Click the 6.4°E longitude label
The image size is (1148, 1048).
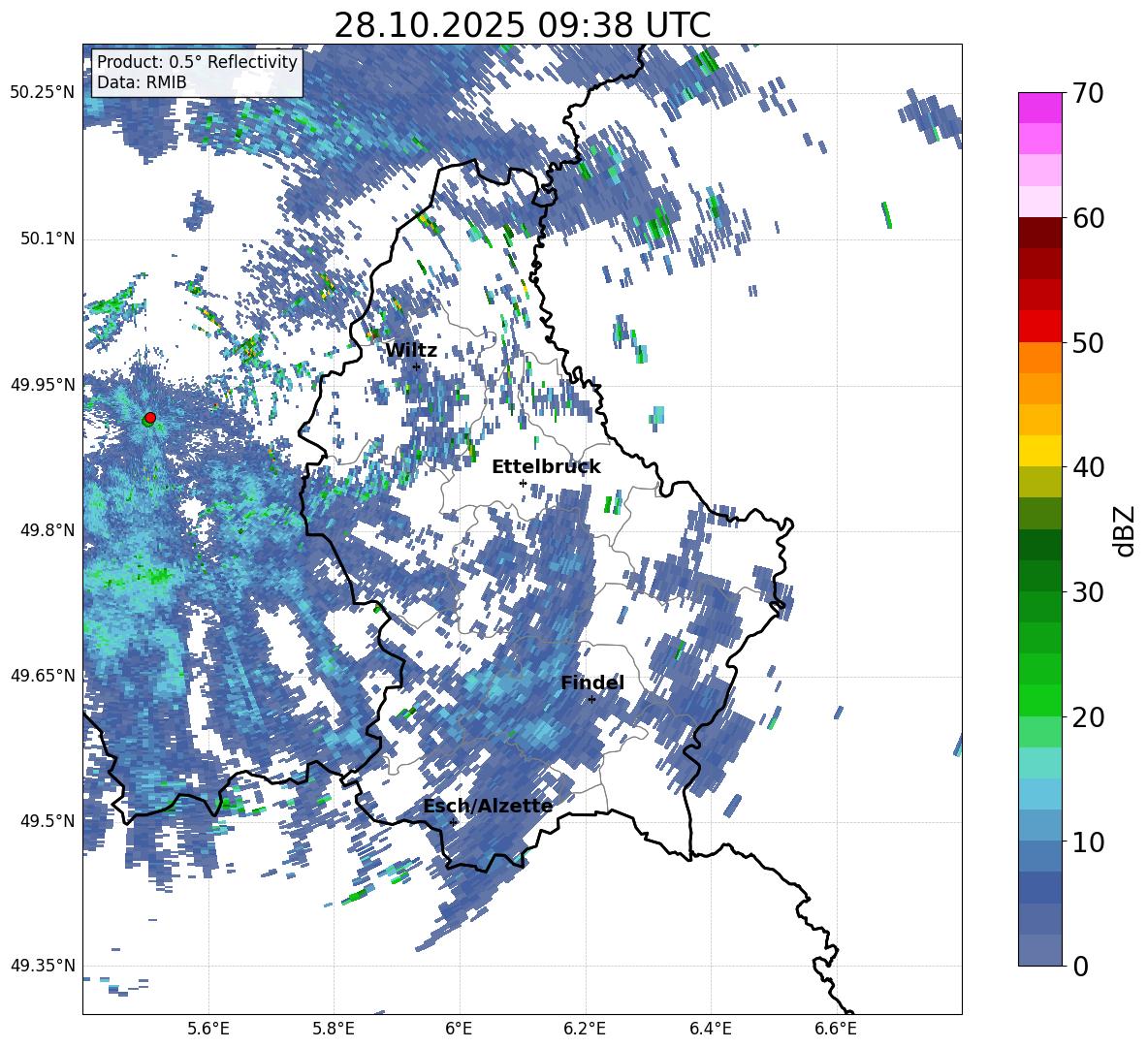711,1030
